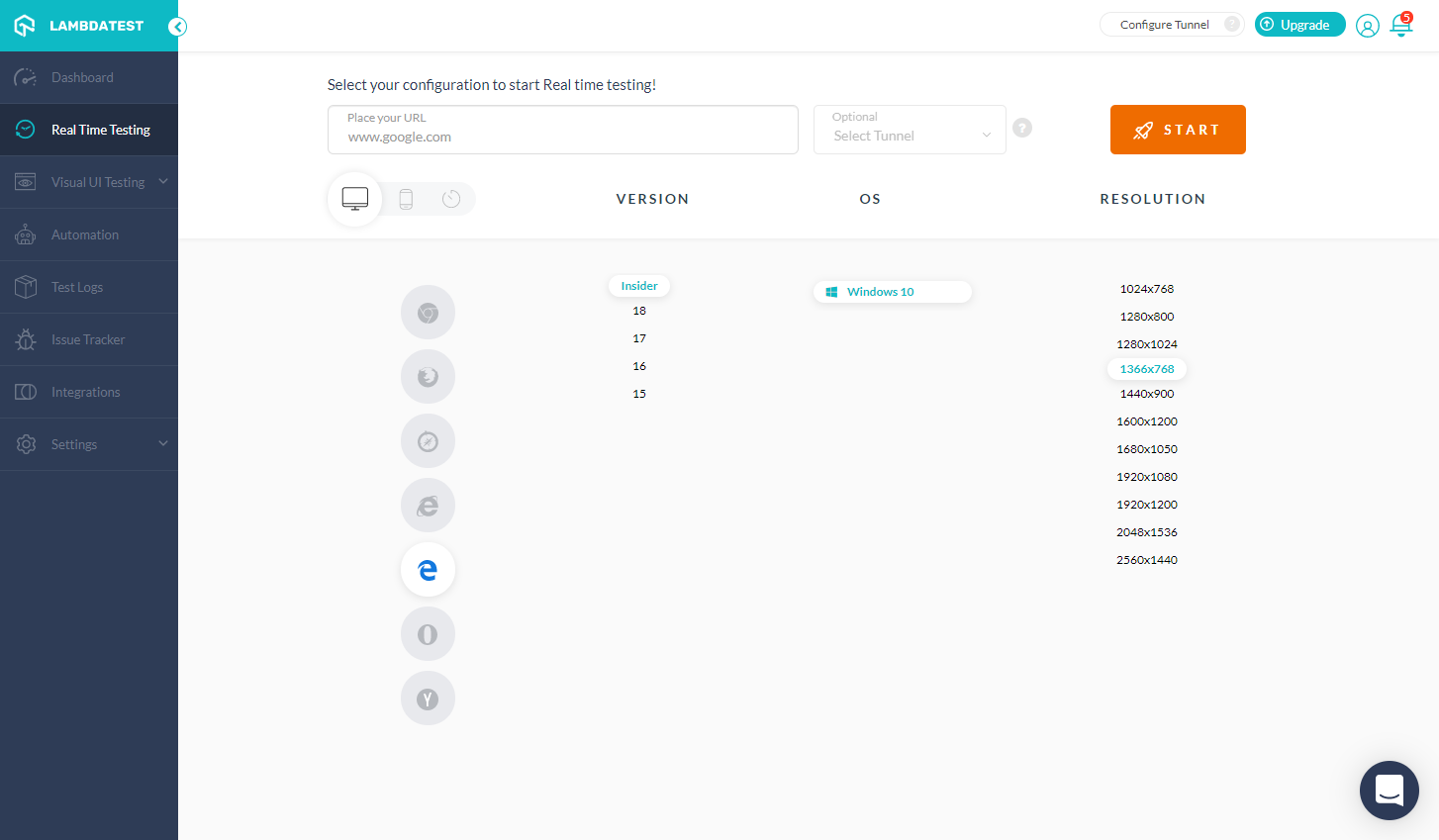This screenshot has height=840, width=1439.
Task: Choose resolution 1024x768
Action: [1147, 289]
